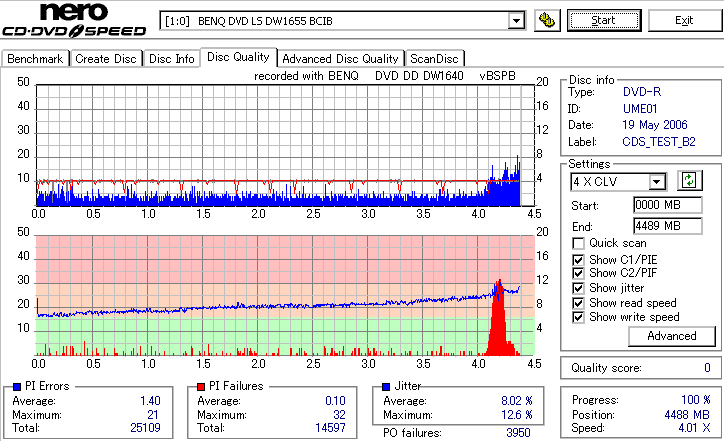Click the blue Jitter legend square
This screenshot has height=441, width=724.
click(x=386, y=387)
